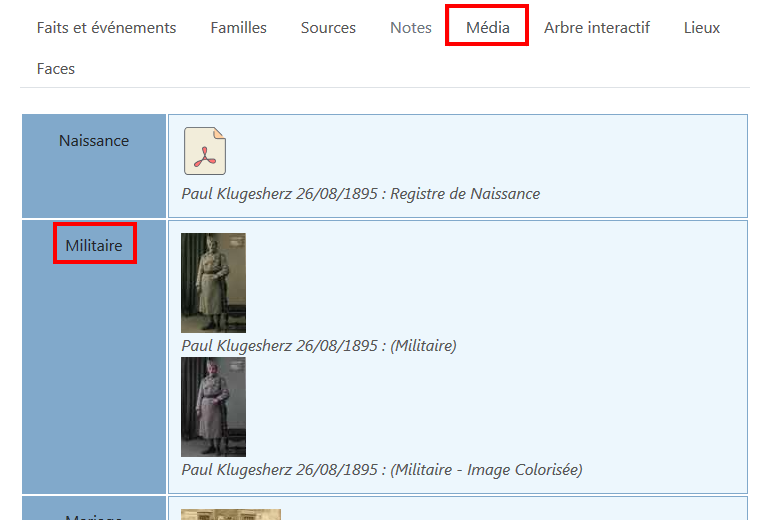Click empty space right of the PDF icon

480,152
